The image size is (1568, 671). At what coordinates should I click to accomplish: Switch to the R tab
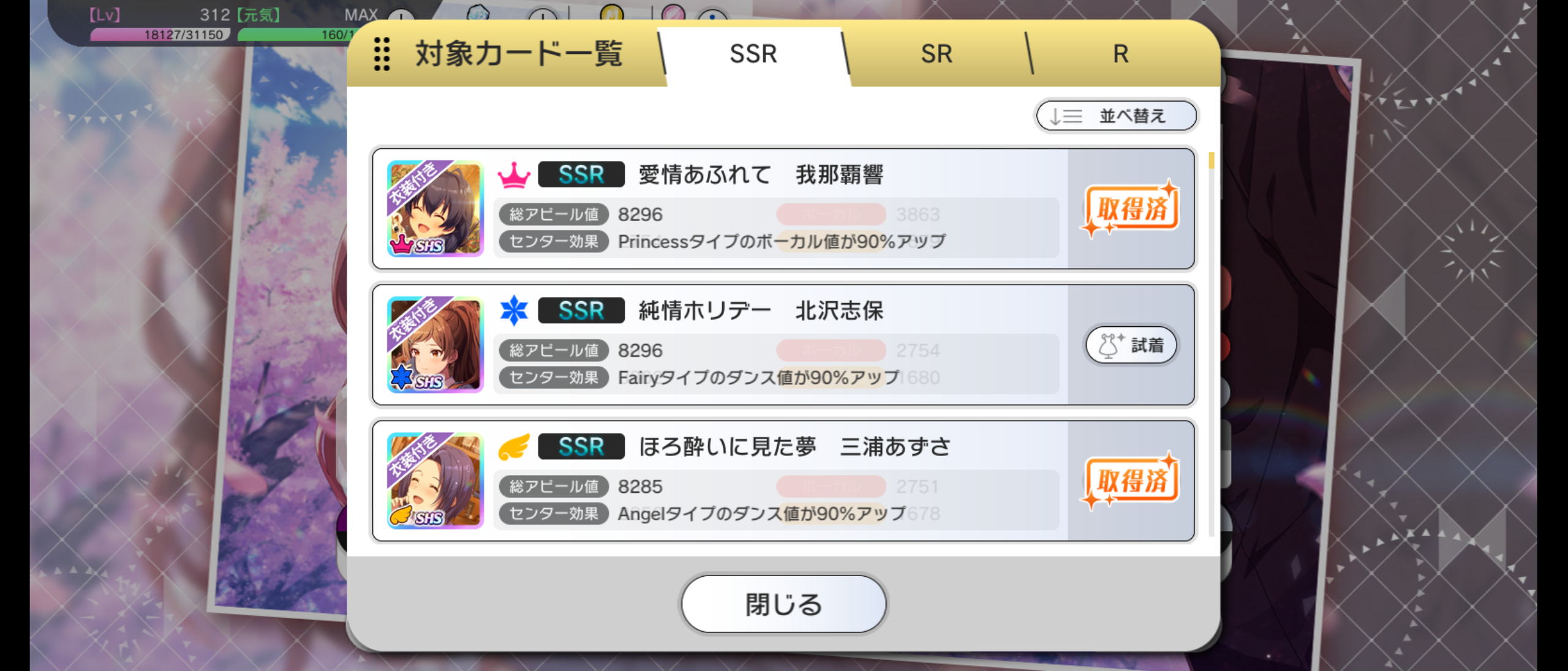1120,54
